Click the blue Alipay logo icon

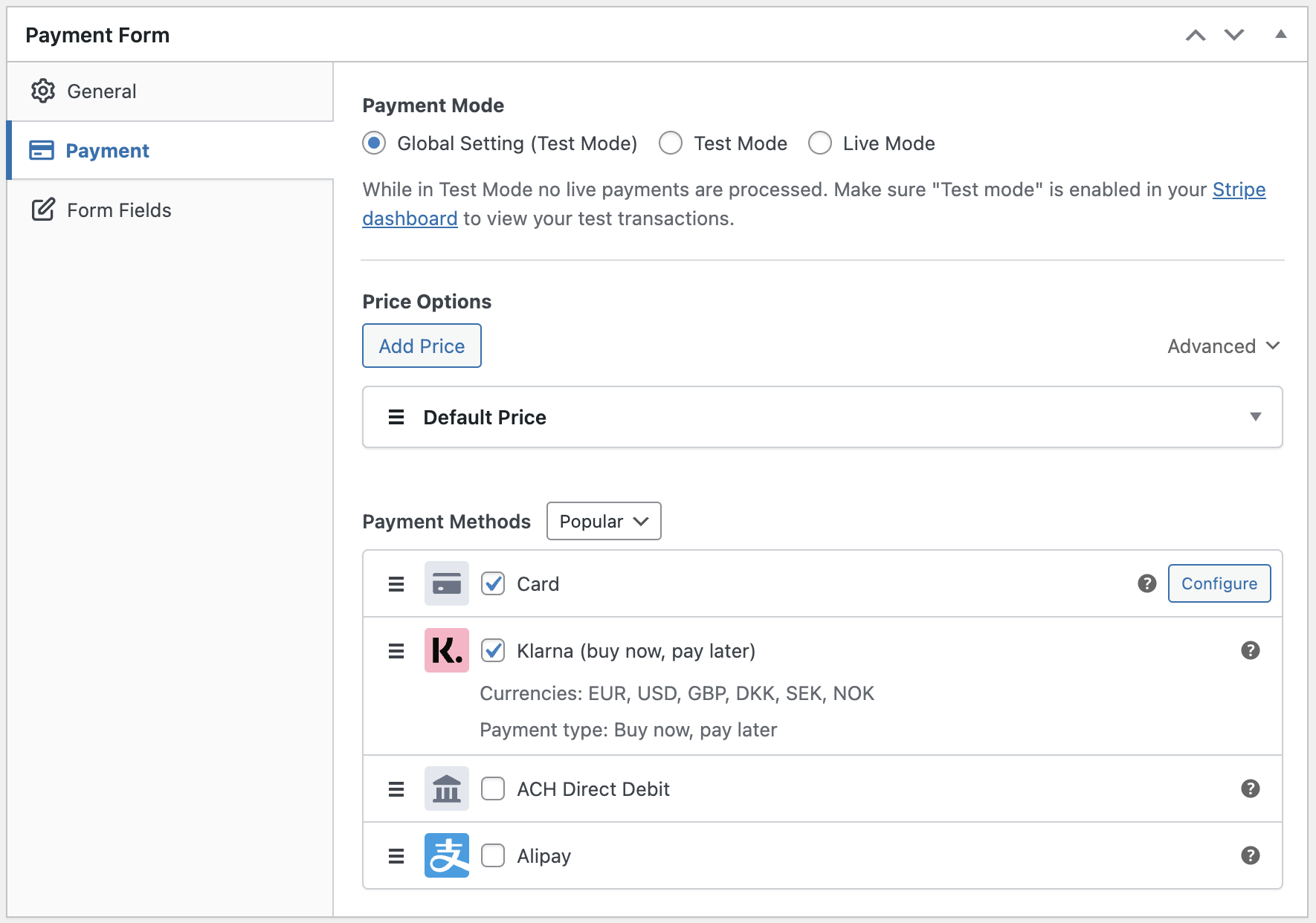[x=446, y=855]
